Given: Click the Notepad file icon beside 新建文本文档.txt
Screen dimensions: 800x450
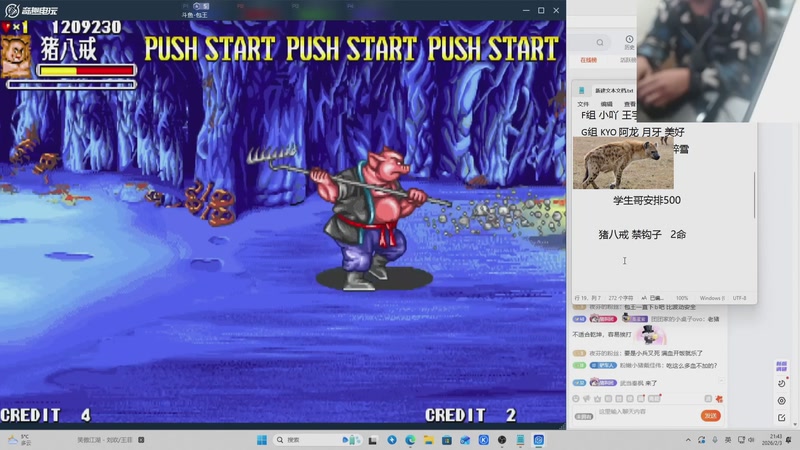Looking at the screenshot, I should click(581, 91).
